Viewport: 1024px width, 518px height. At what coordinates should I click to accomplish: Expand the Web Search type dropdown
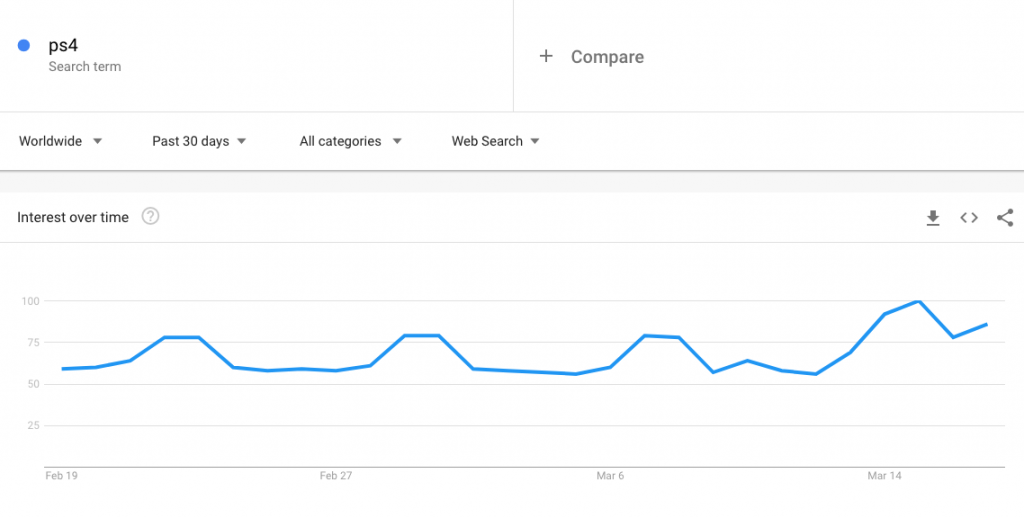tap(496, 141)
